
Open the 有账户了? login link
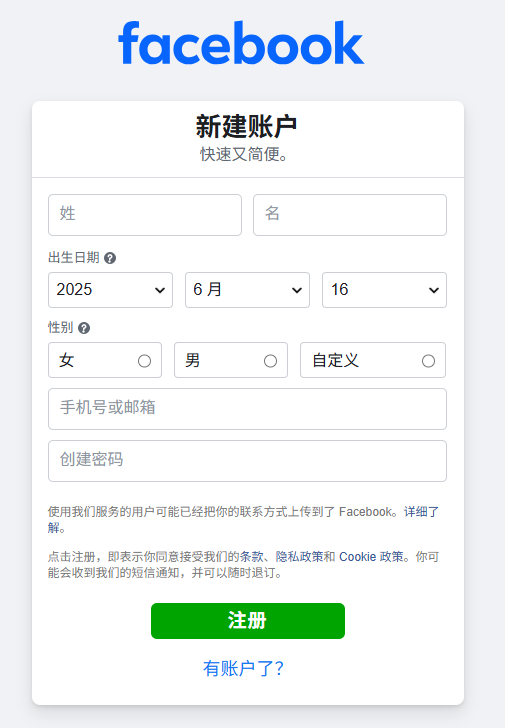(x=243, y=668)
